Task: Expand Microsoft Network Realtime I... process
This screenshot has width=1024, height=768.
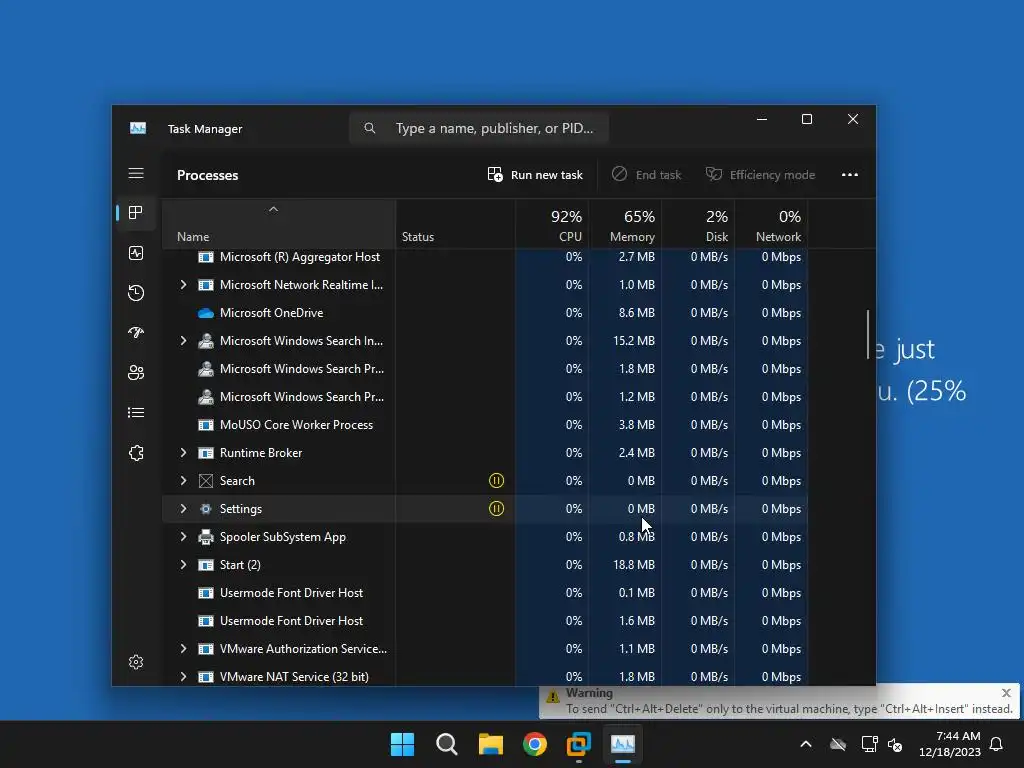Action: [x=184, y=285]
